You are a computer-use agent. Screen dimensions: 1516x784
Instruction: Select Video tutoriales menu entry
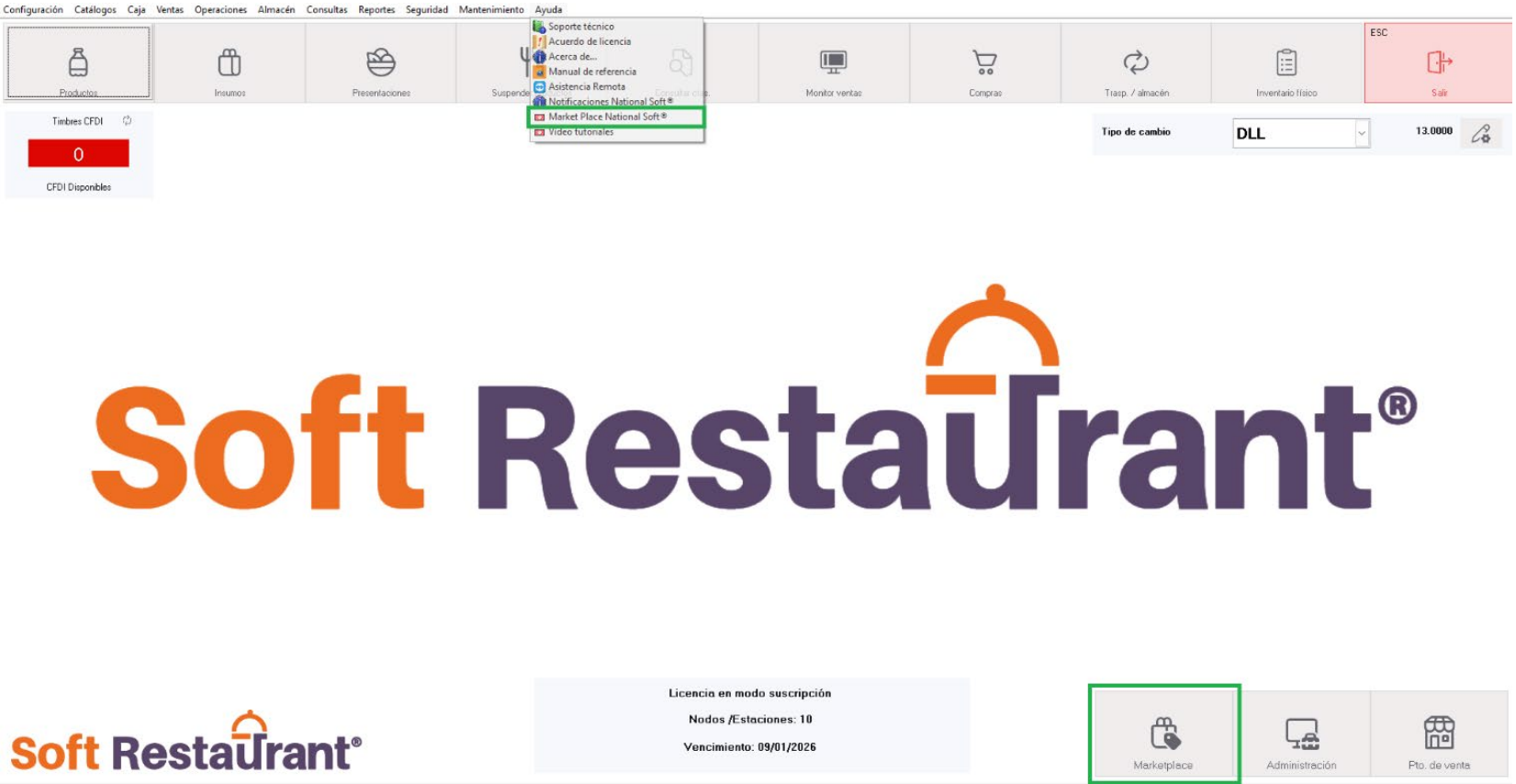pyautogui.click(x=617, y=132)
